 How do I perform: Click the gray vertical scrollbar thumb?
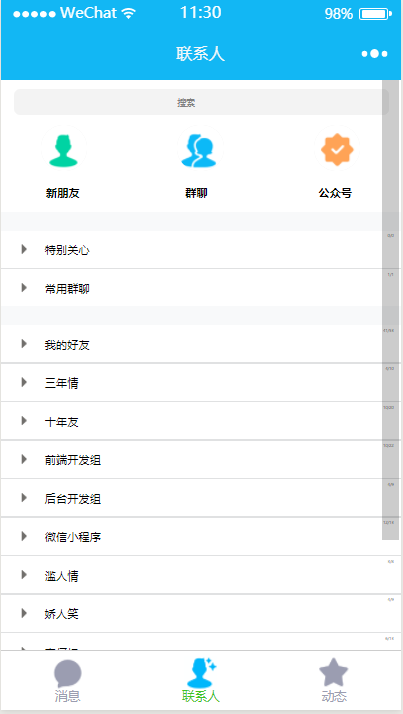coord(390,310)
